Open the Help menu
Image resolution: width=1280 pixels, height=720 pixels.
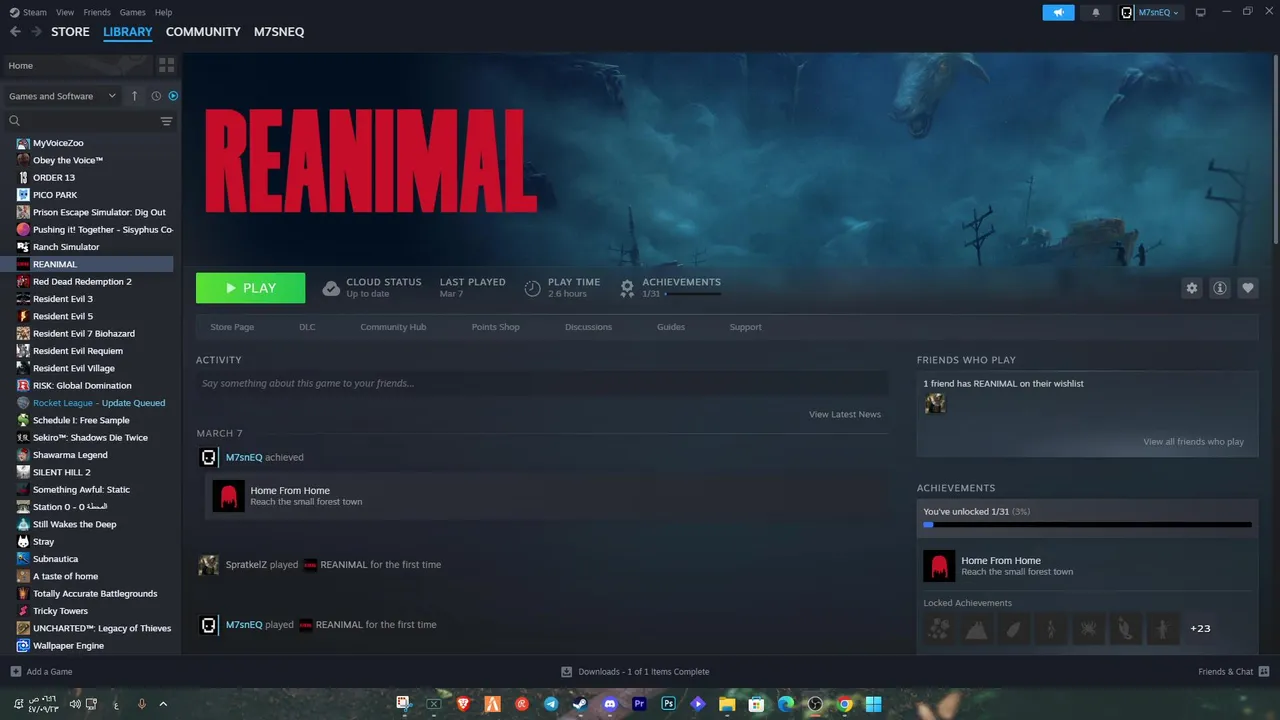tap(163, 12)
